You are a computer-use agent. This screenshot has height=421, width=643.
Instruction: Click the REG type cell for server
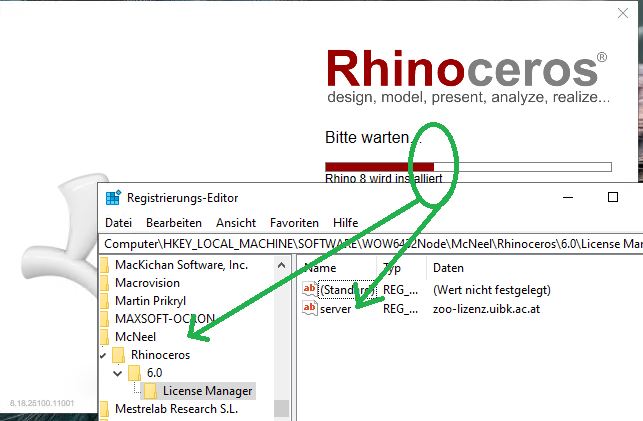click(x=400, y=309)
